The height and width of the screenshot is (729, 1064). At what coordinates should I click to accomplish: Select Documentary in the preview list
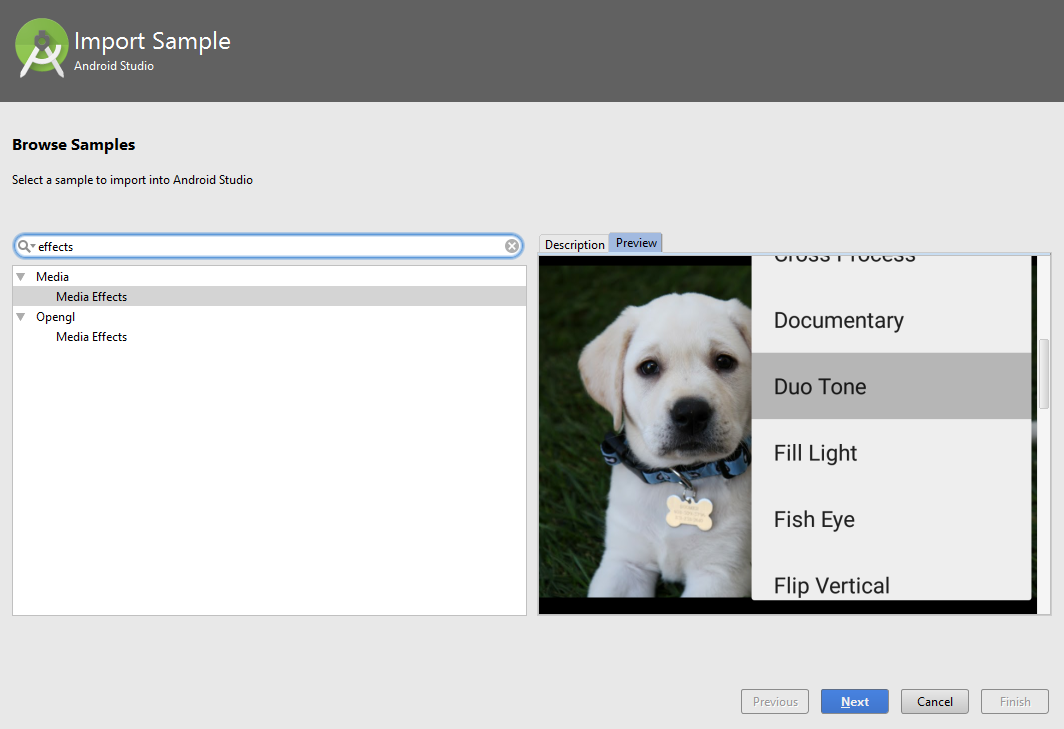point(838,320)
